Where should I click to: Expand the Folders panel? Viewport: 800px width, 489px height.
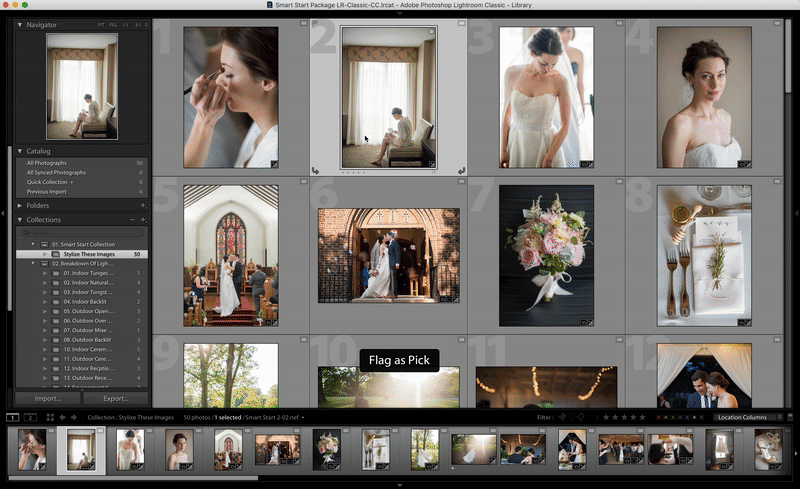[x=20, y=205]
